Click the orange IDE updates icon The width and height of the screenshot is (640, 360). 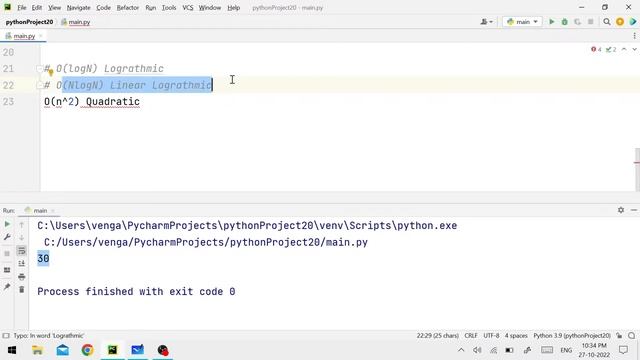point(620,22)
